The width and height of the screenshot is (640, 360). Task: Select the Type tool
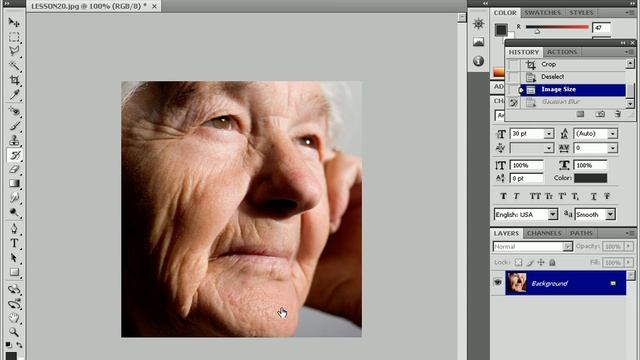14,243
